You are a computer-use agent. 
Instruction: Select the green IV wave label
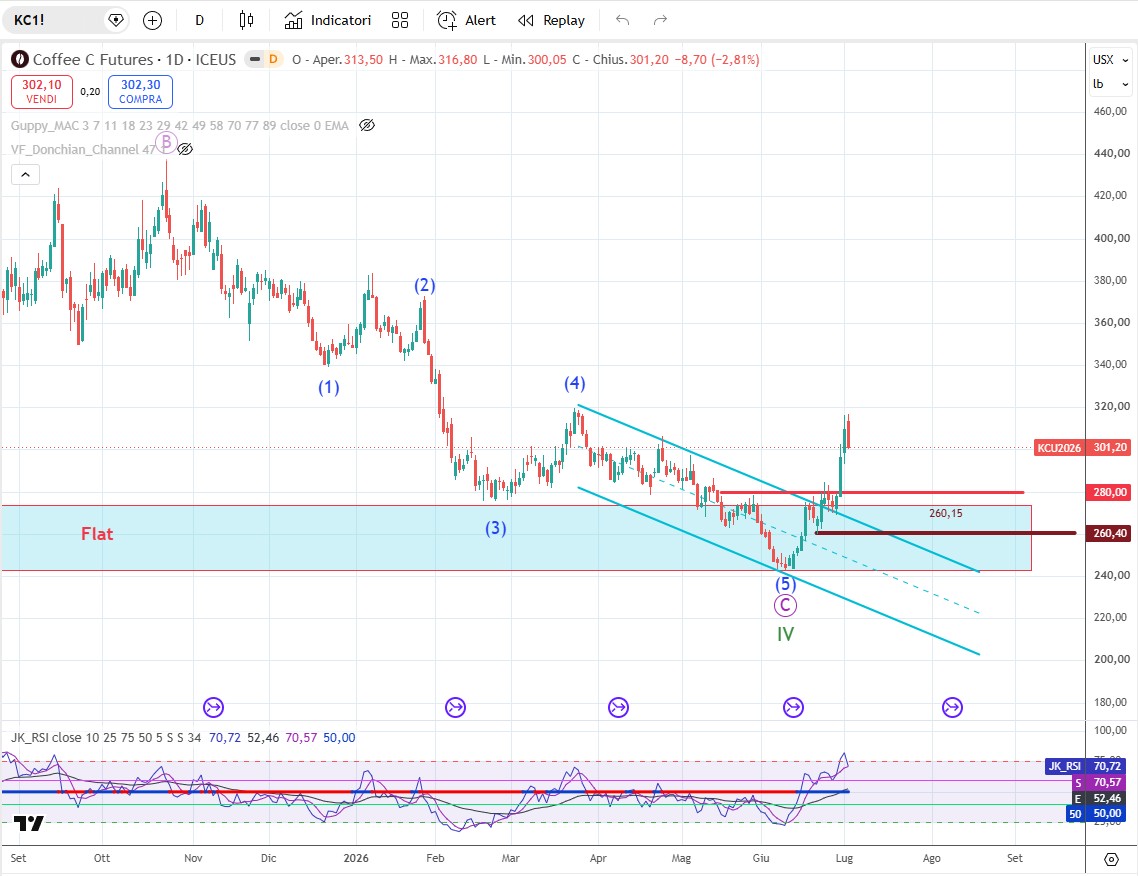pyautogui.click(x=785, y=634)
